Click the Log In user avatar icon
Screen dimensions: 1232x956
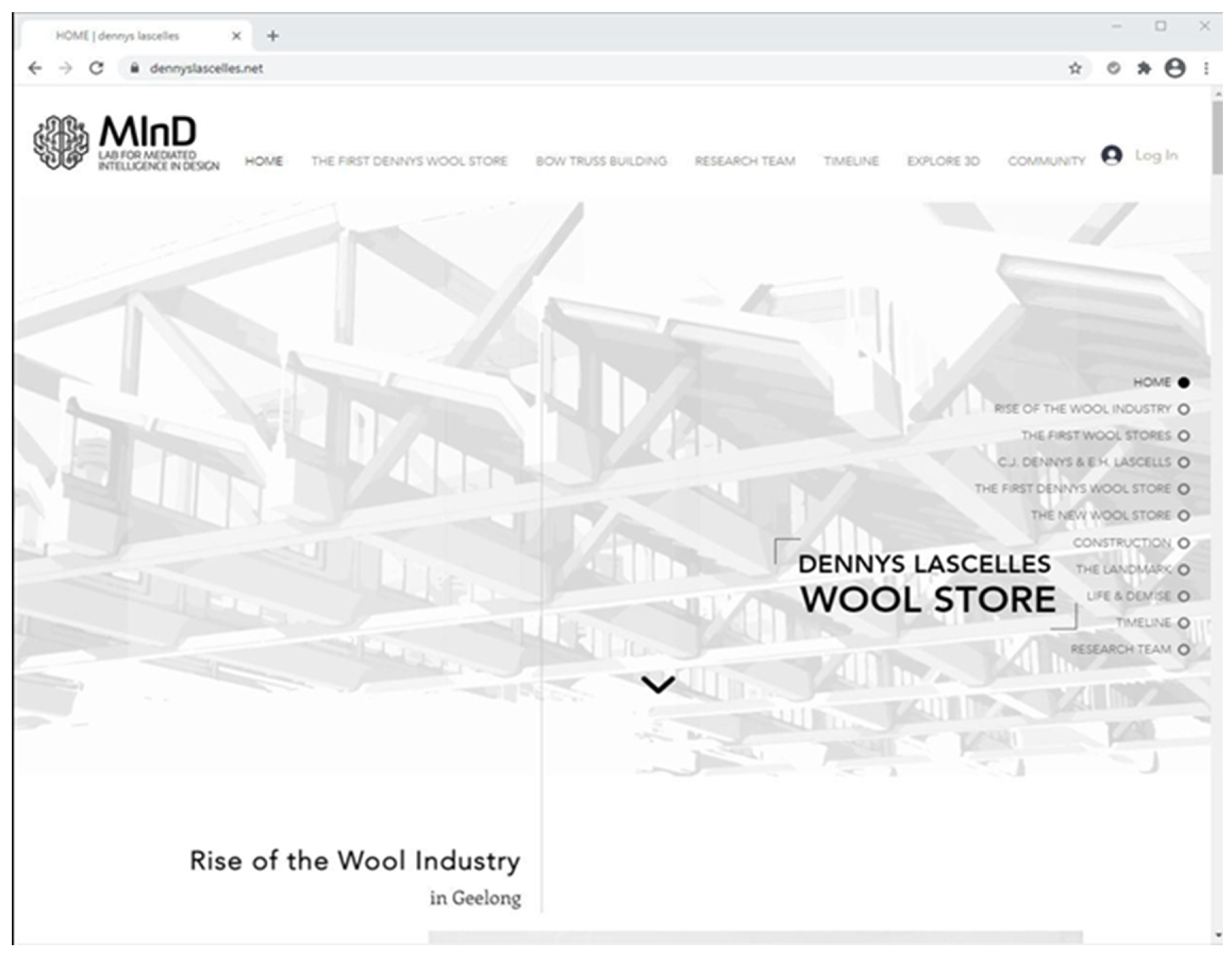(x=1111, y=155)
